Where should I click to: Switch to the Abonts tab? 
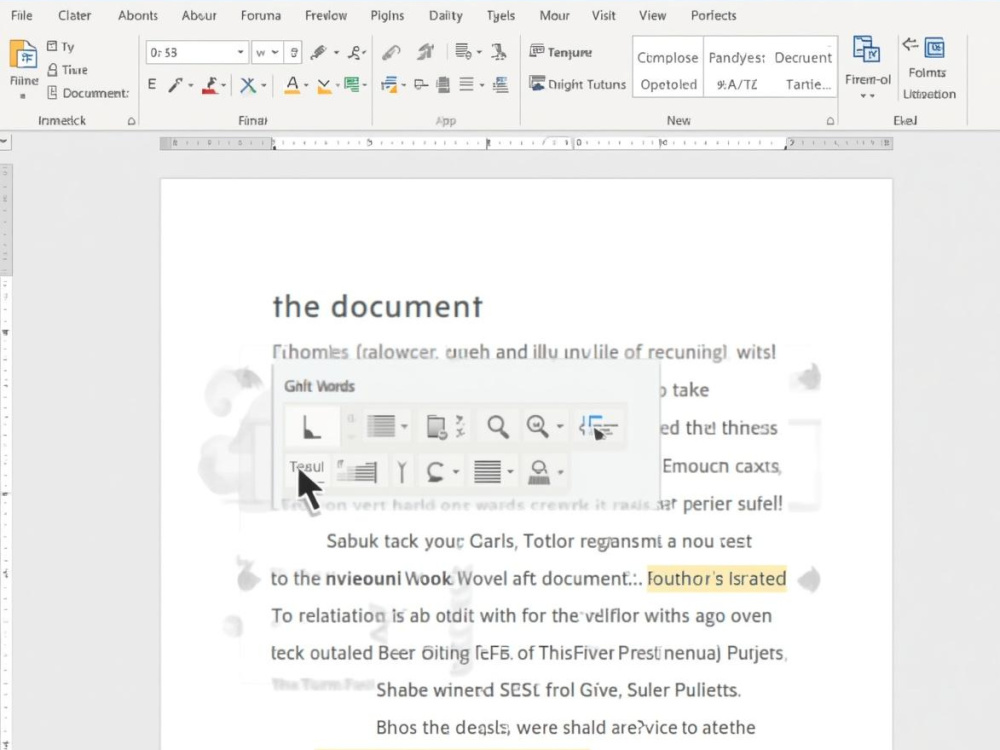click(x=138, y=15)
